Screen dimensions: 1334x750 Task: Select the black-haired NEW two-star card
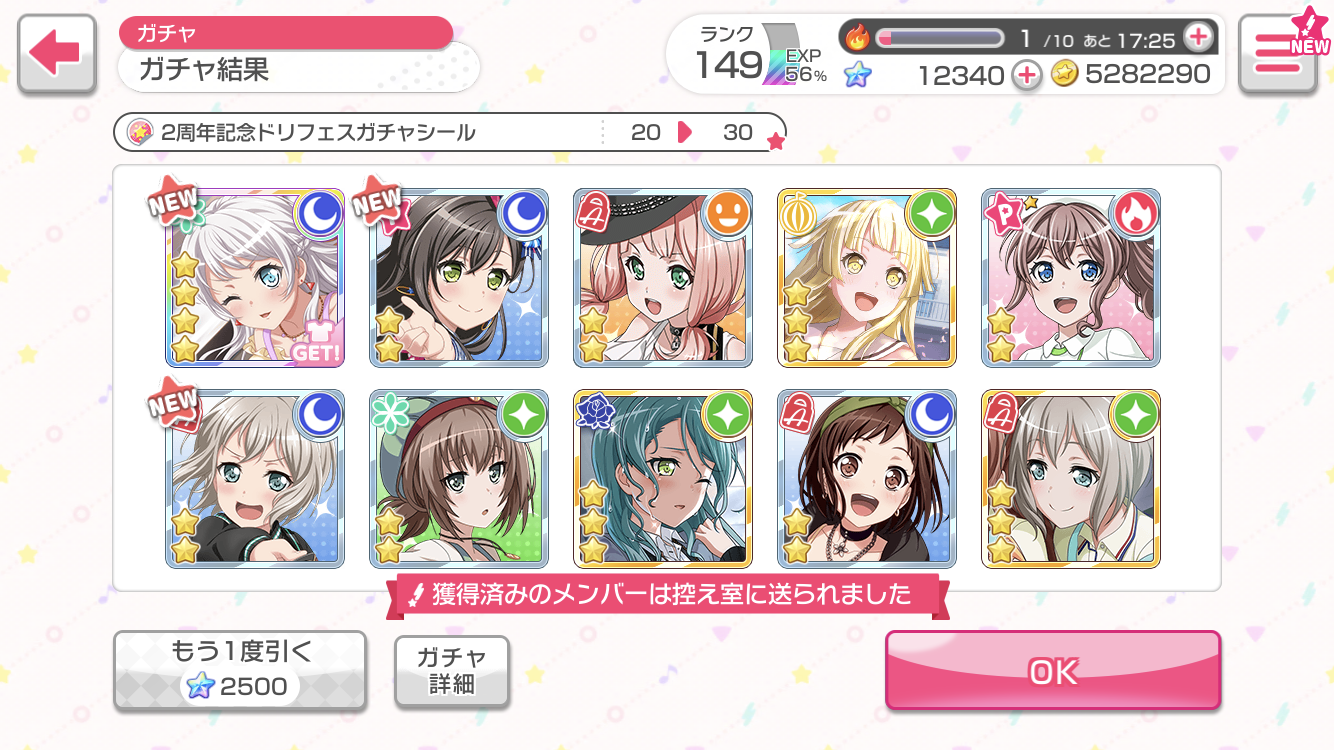pyautogui.click(x=459, y=277)
